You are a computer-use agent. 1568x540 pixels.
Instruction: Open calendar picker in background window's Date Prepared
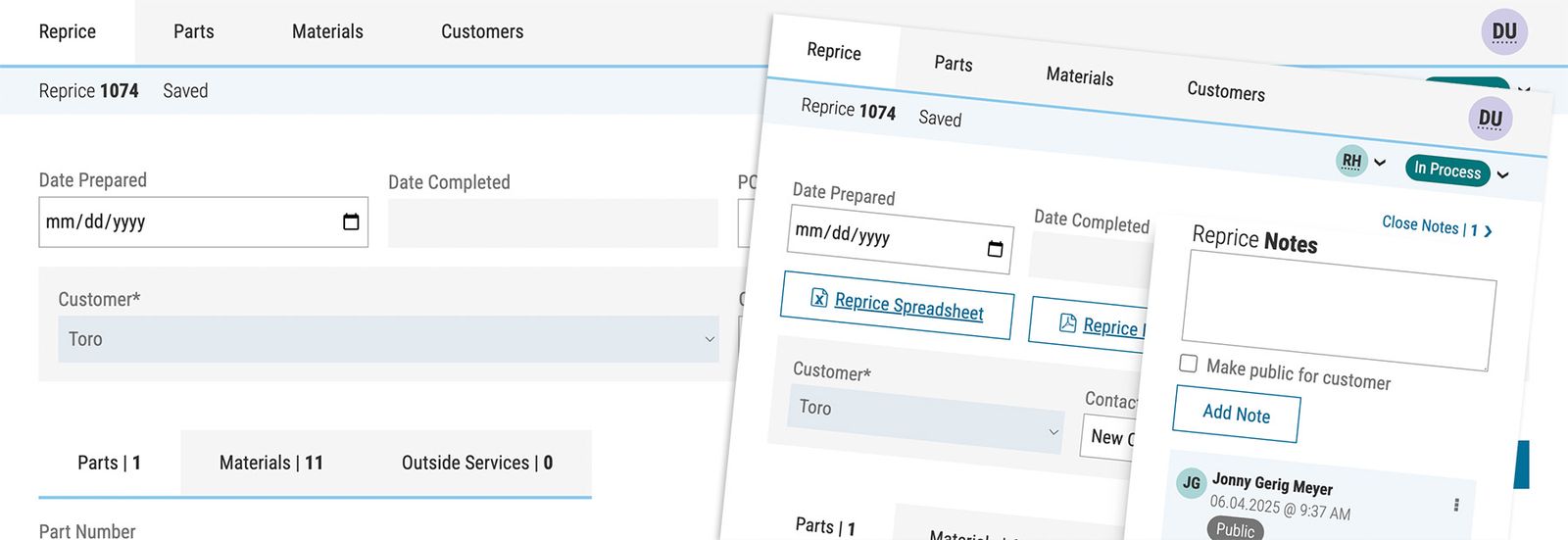351,222
